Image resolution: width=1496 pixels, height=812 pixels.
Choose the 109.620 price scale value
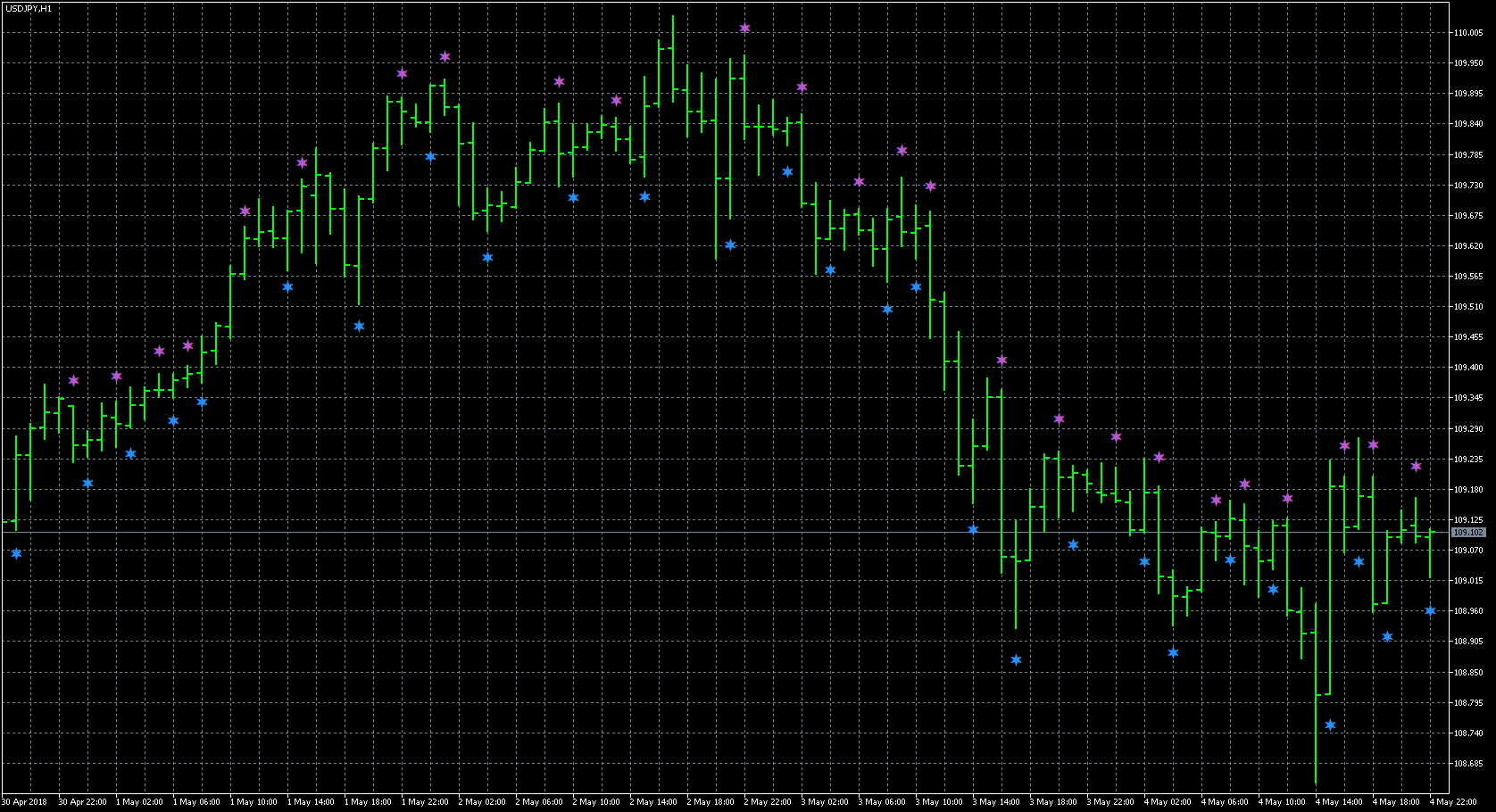(1468, 246)
